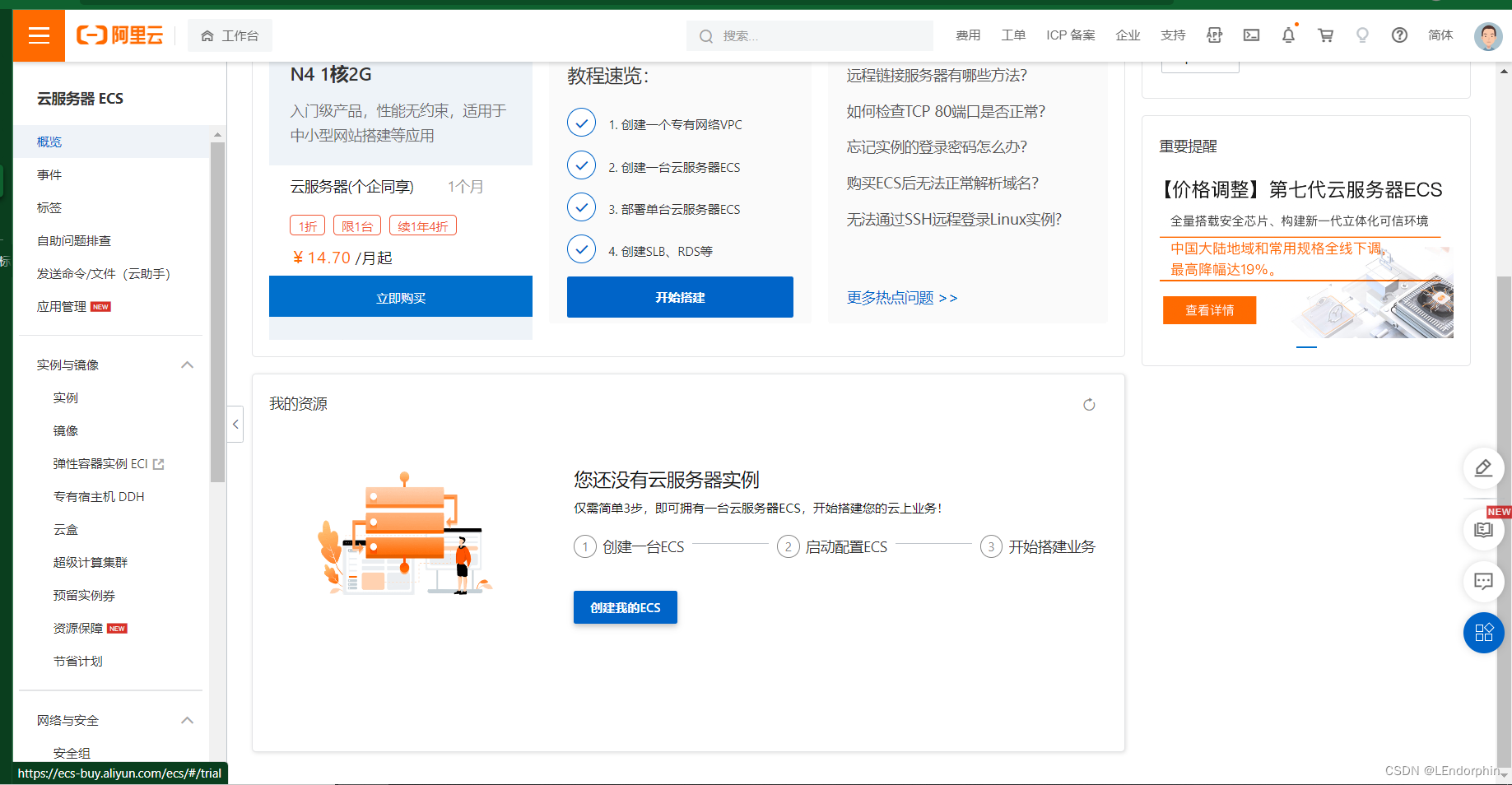This screenshot has width=1512, height=785.
Task: Open 远程链接服务器有哪些方法? question
Action: [x=937, y=75]
